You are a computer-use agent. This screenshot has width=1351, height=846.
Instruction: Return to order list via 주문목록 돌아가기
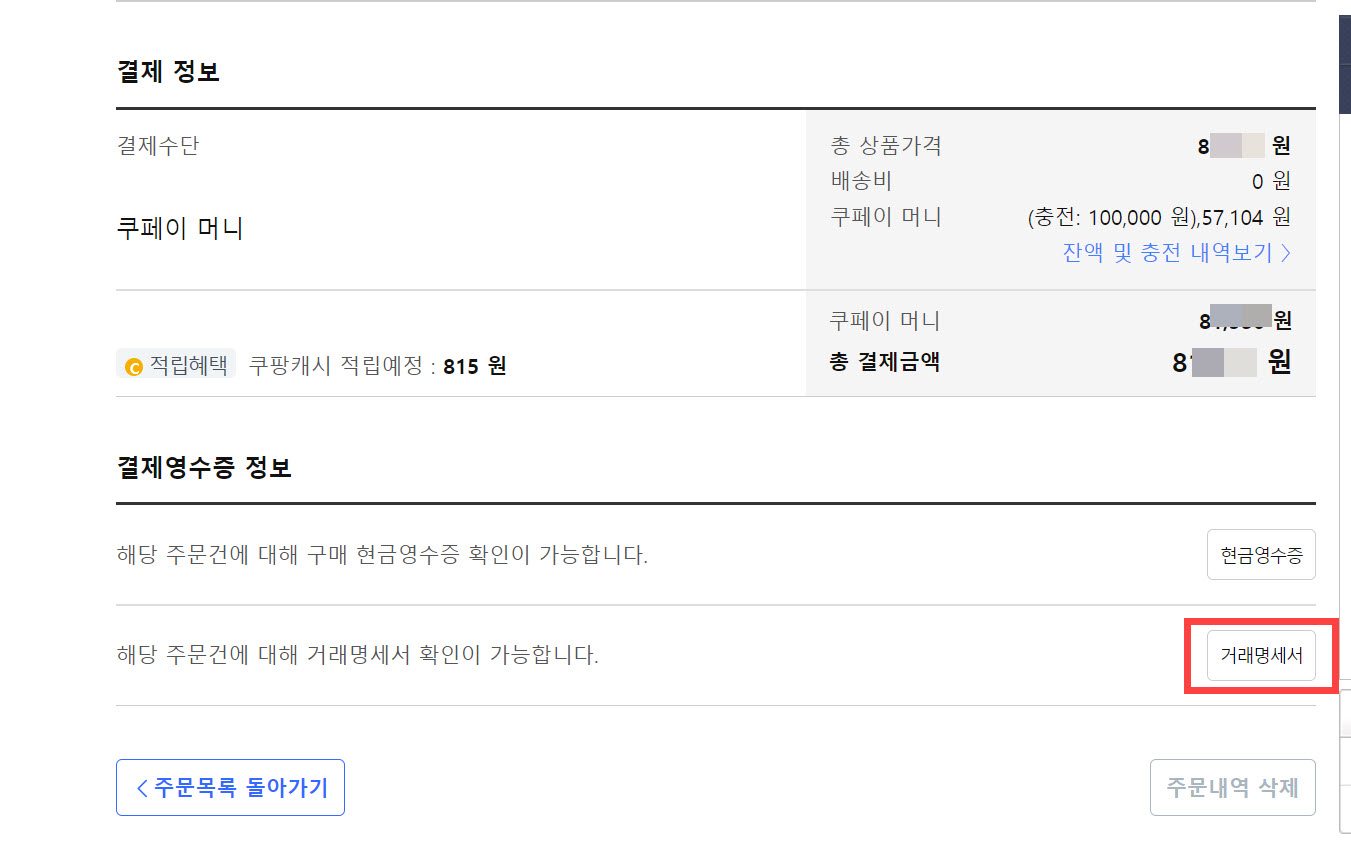coord(230,788)
